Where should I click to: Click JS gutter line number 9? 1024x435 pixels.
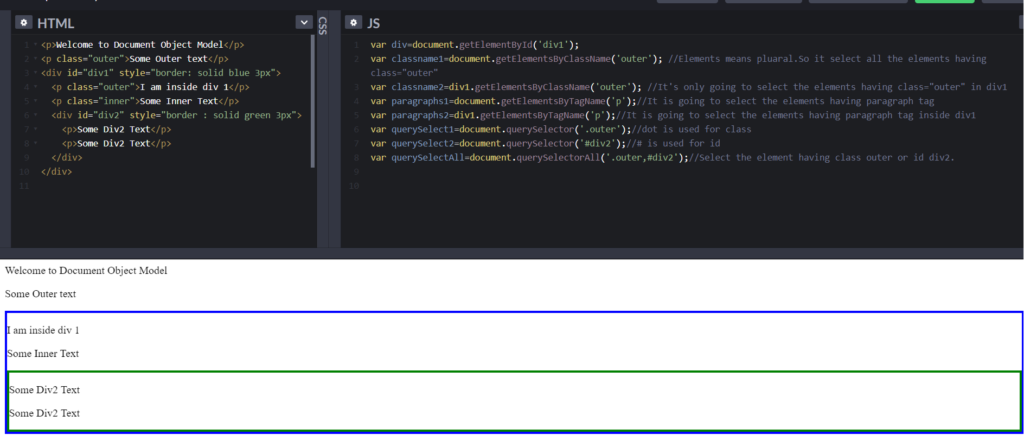356,172
